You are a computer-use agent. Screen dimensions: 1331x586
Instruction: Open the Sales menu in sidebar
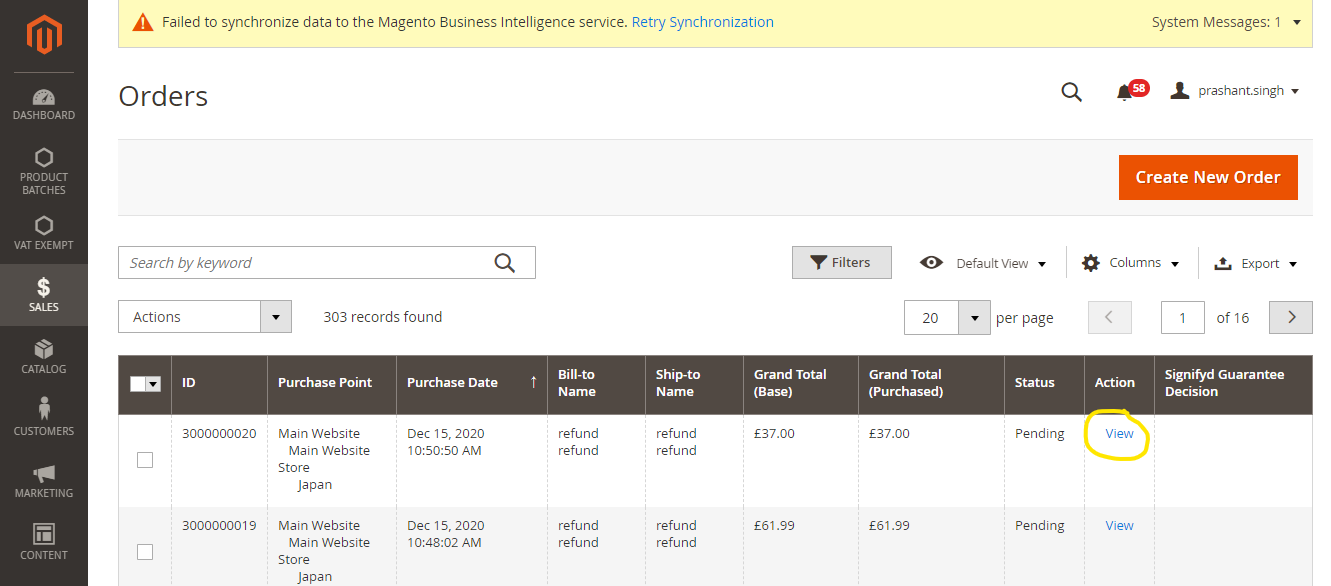[x=44, y=294]
